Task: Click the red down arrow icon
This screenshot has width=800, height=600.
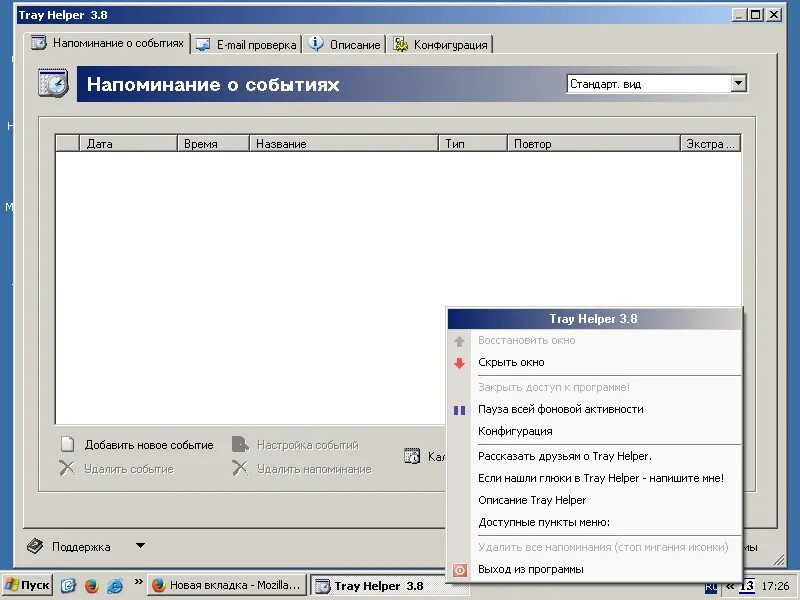Action: 459,363
